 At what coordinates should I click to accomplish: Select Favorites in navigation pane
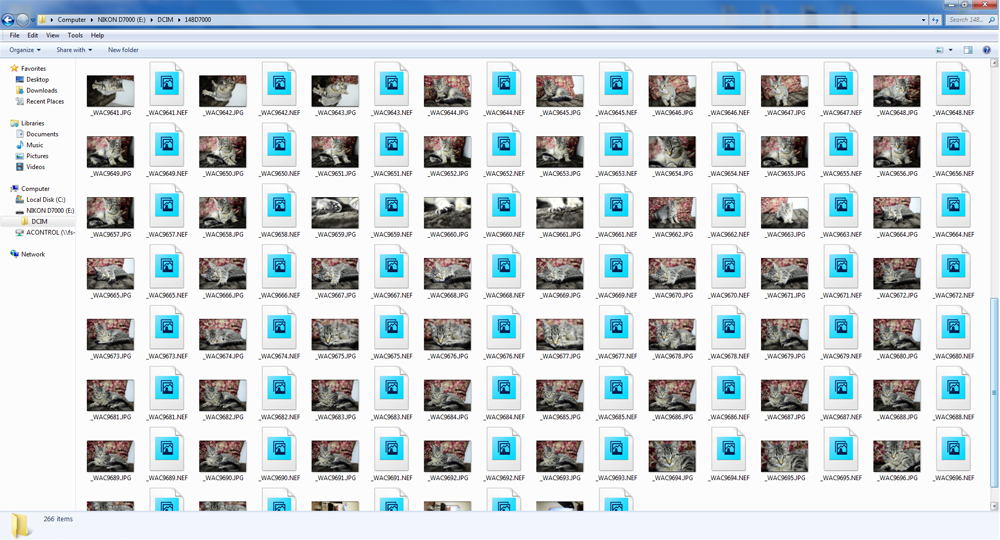(x=33, y=68)
